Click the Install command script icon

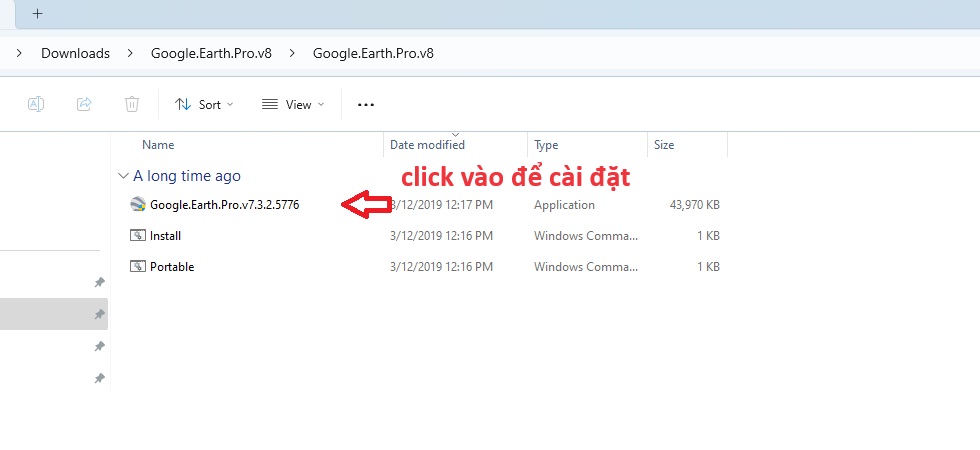[138, 236]
